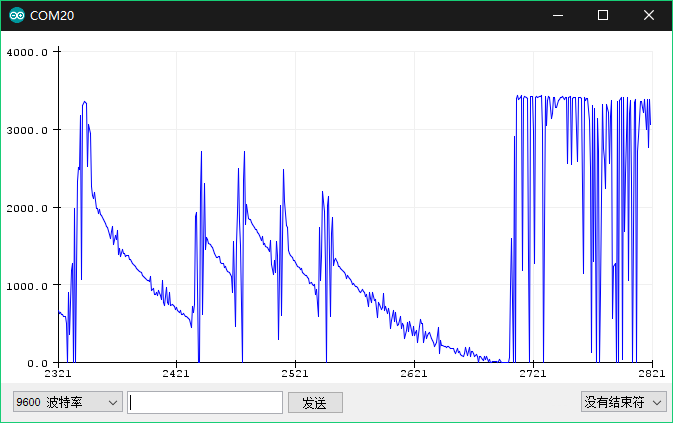
Task: Maximize the COM20 window
Action: [603, 15]
